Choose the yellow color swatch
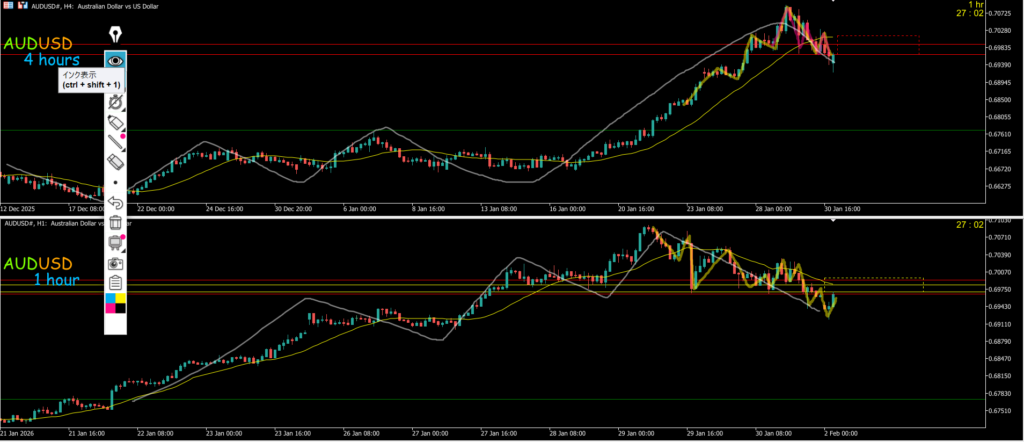Image resolution: width=1024 pixels, height=442 pixels. click(x=121, y=298)
